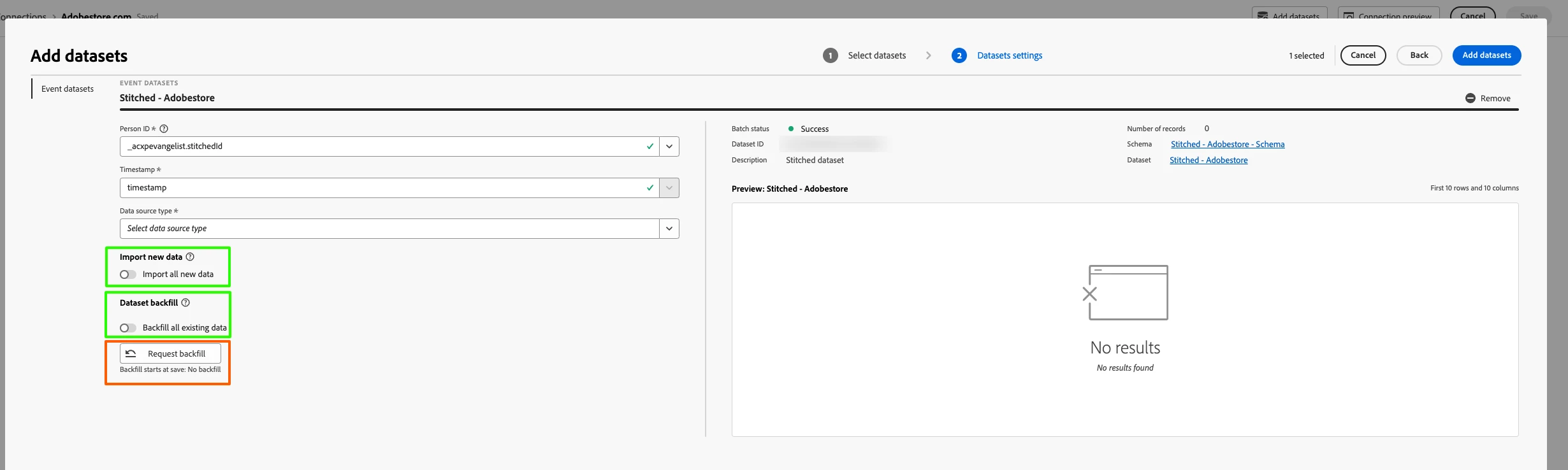The image size is (1568, 470).
Task: Toggle Backfill all existing data switch
Action: click(127, 328)
